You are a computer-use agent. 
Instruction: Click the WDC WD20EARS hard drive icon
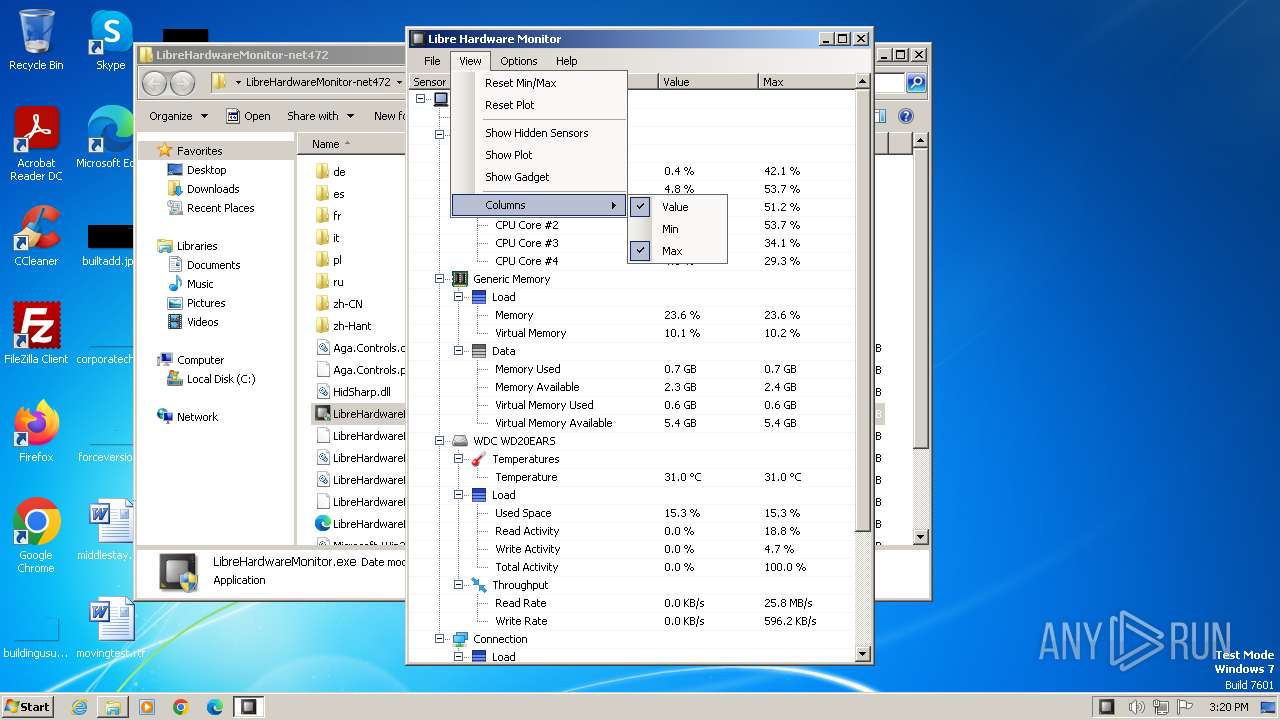[x=460, y=441]
